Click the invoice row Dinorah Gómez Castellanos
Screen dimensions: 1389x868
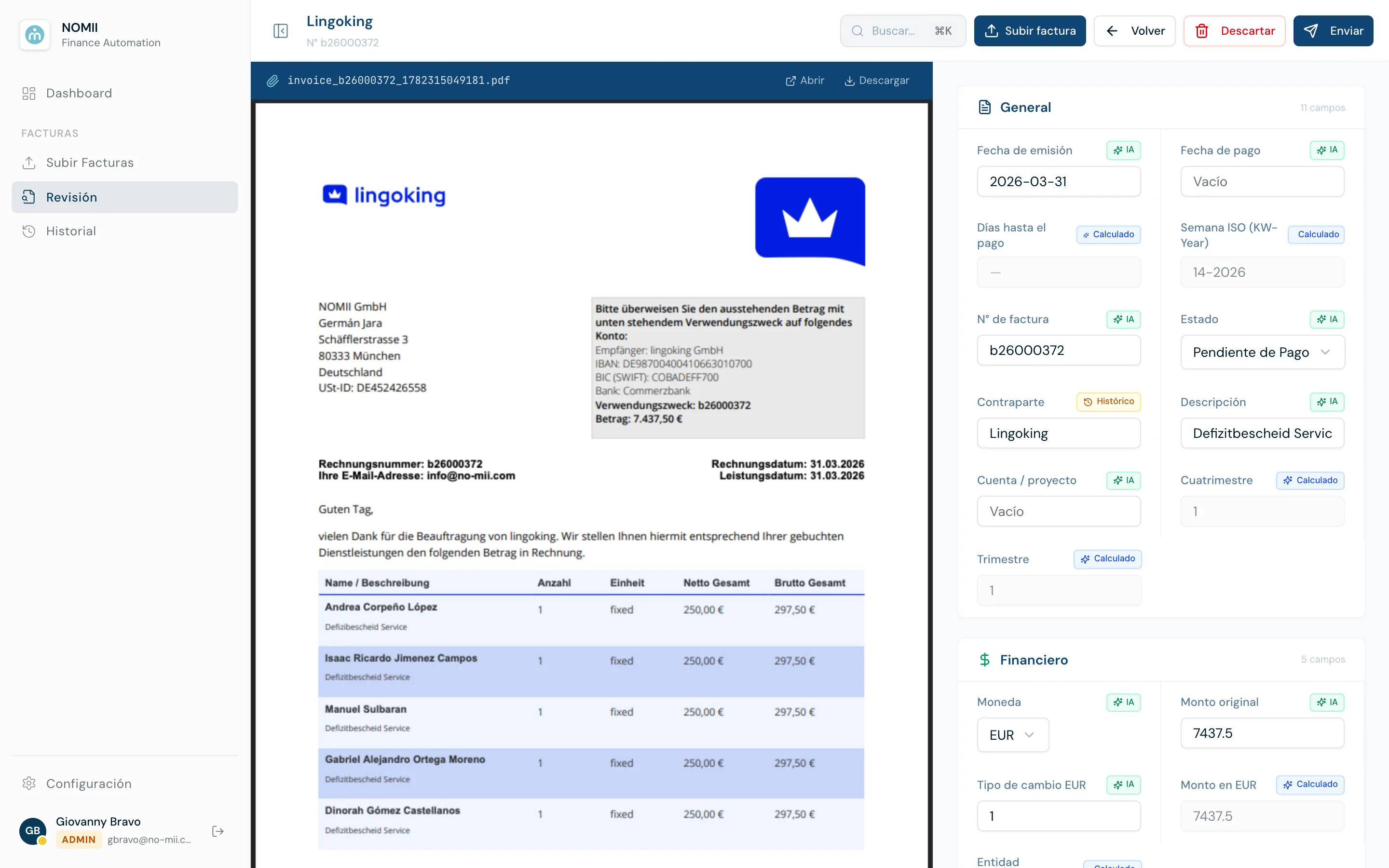point(591,824)
